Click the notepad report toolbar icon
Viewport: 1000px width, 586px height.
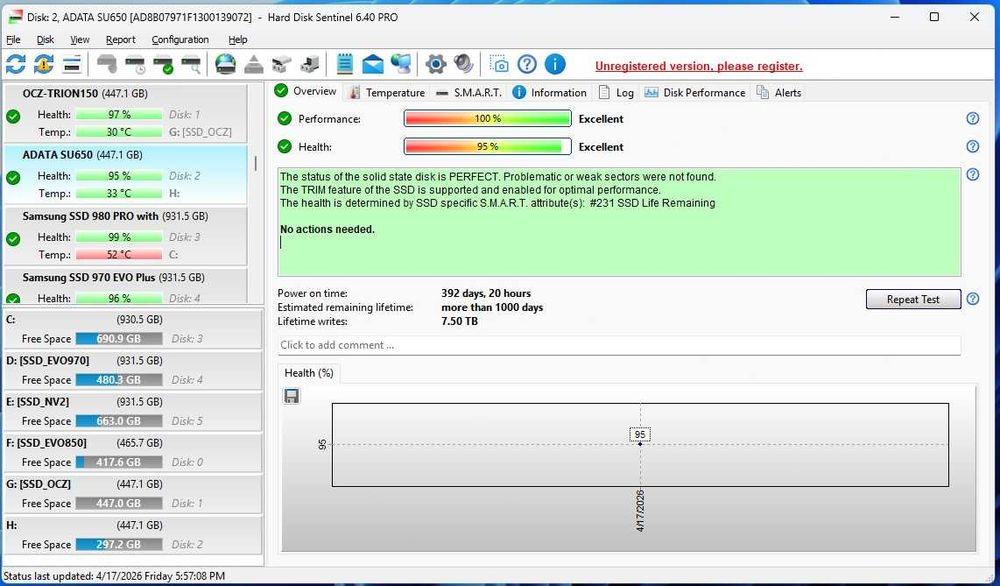[344, 64]
